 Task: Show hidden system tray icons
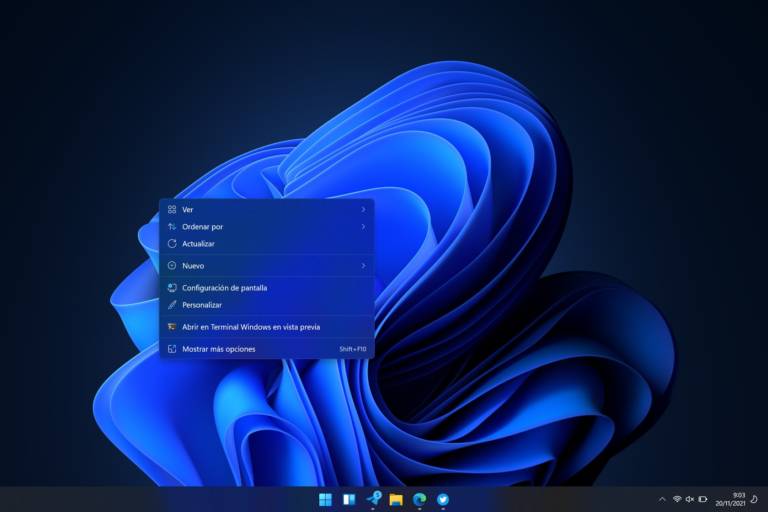point(662,499)
